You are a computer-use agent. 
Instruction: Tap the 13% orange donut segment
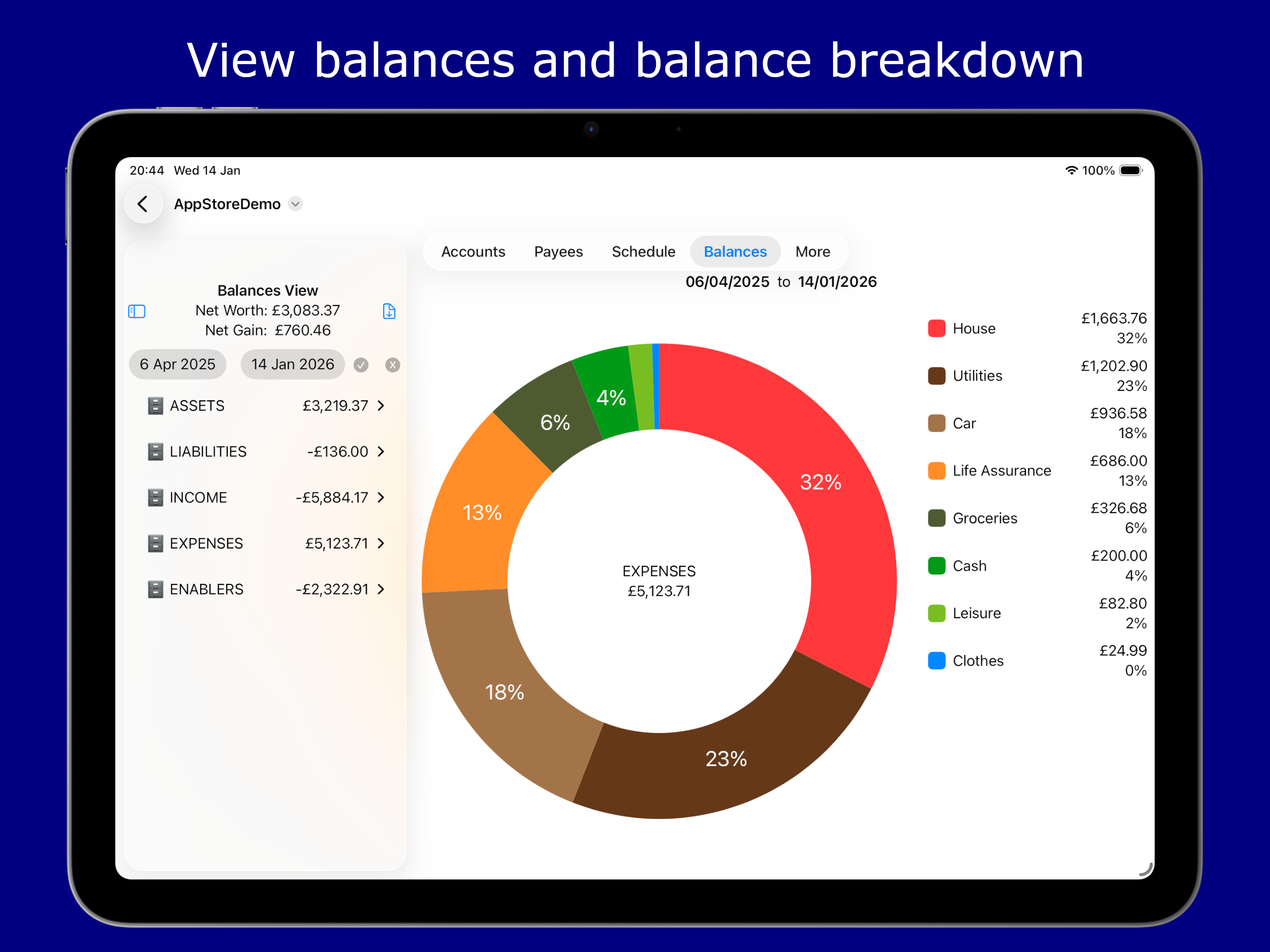coord(482,512)
